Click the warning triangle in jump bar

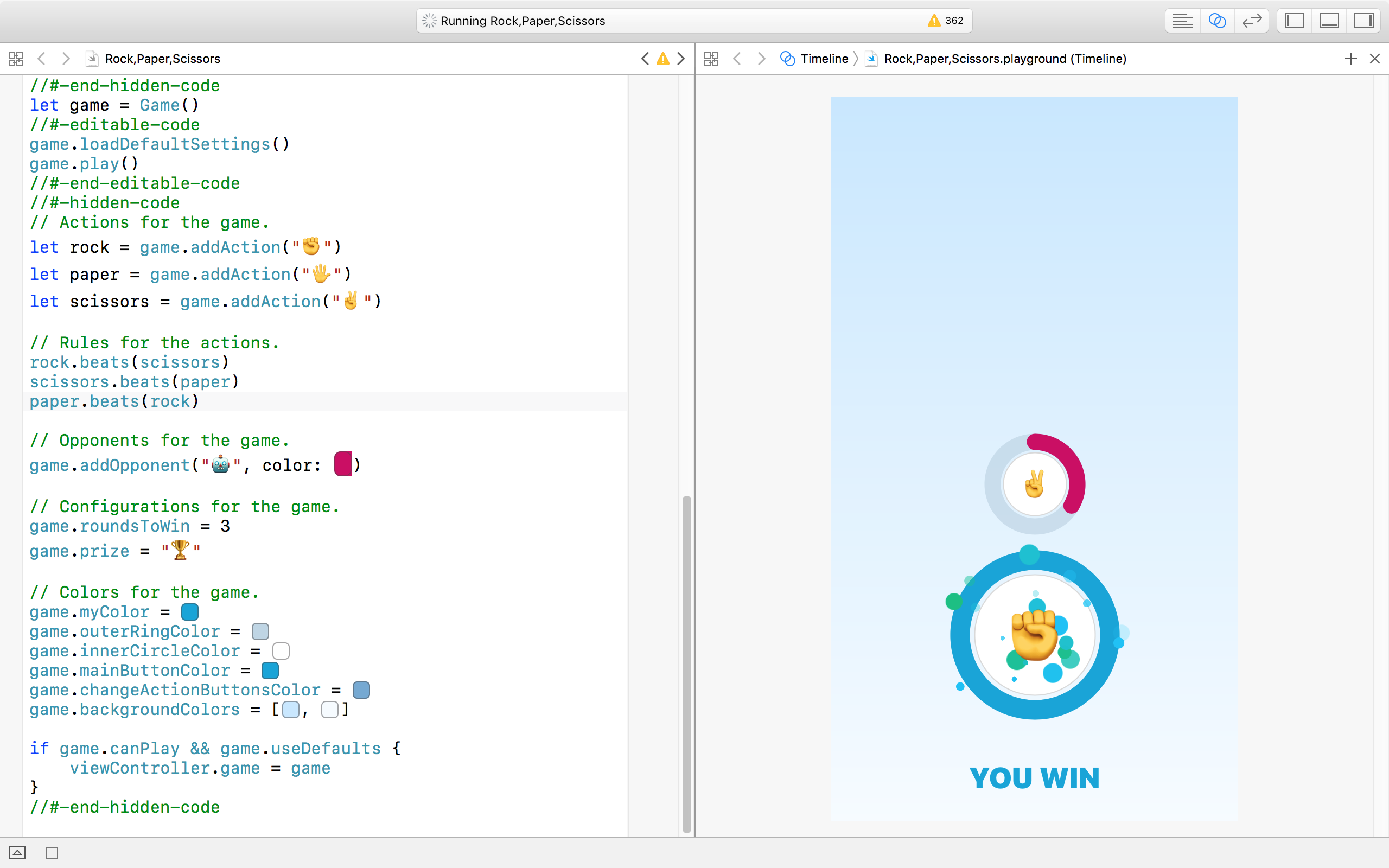[663, 59]
